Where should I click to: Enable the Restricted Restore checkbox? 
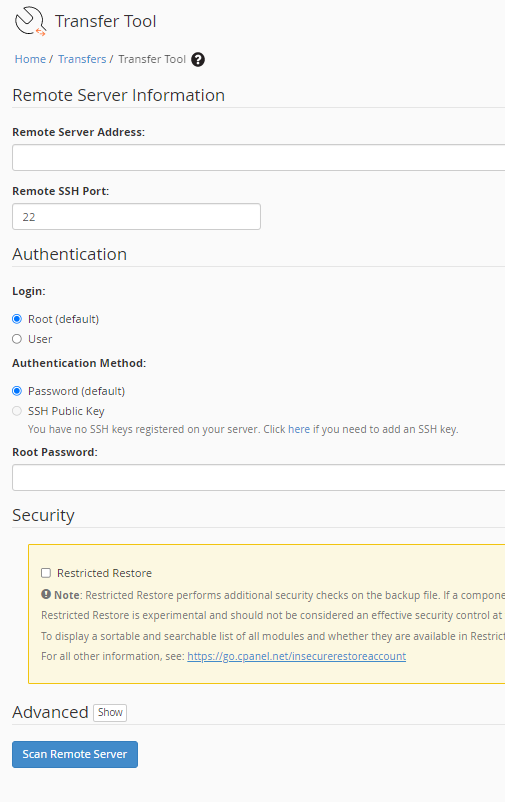[46, 573]
